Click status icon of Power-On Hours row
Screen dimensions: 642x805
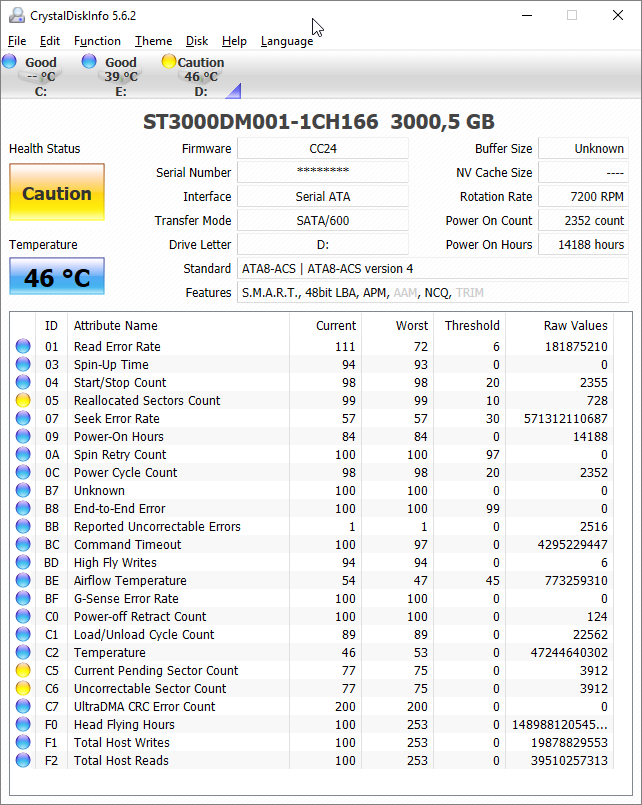pyautogui.click(x=23, y=436)
